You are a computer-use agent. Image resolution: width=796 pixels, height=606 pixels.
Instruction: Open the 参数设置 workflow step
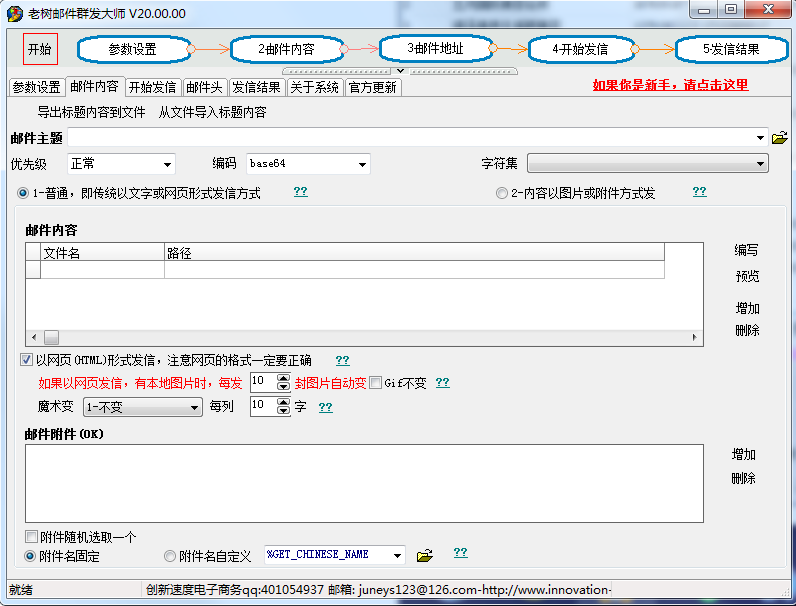pos(134,49)
